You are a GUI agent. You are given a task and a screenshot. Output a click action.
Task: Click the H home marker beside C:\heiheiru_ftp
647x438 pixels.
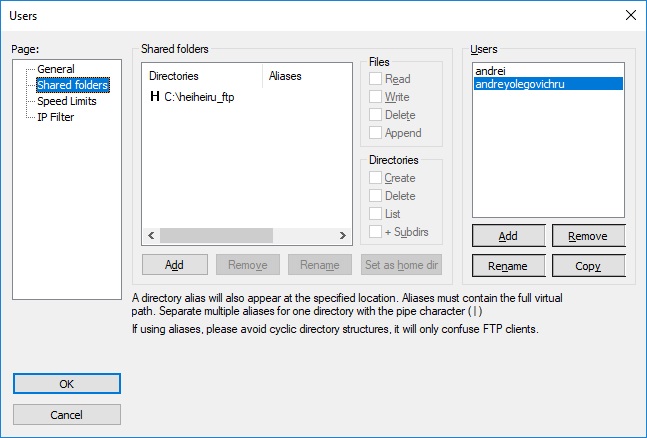[155, 97]
